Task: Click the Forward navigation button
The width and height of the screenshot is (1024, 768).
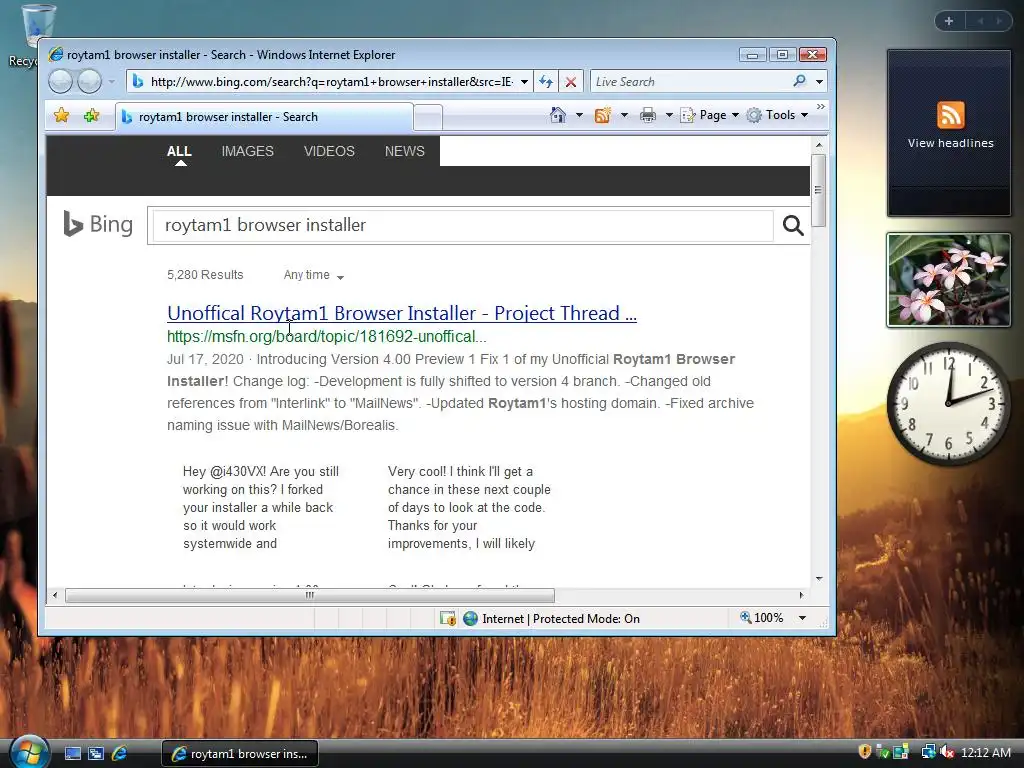Action: pos(89,82)
